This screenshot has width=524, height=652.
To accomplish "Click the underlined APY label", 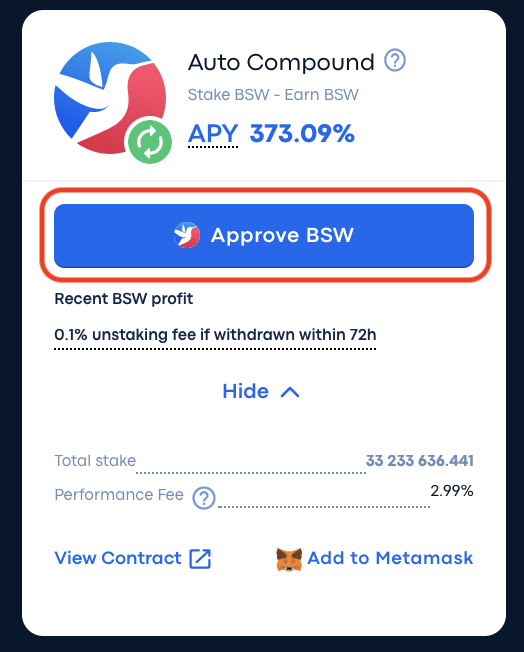I will 213,134.
